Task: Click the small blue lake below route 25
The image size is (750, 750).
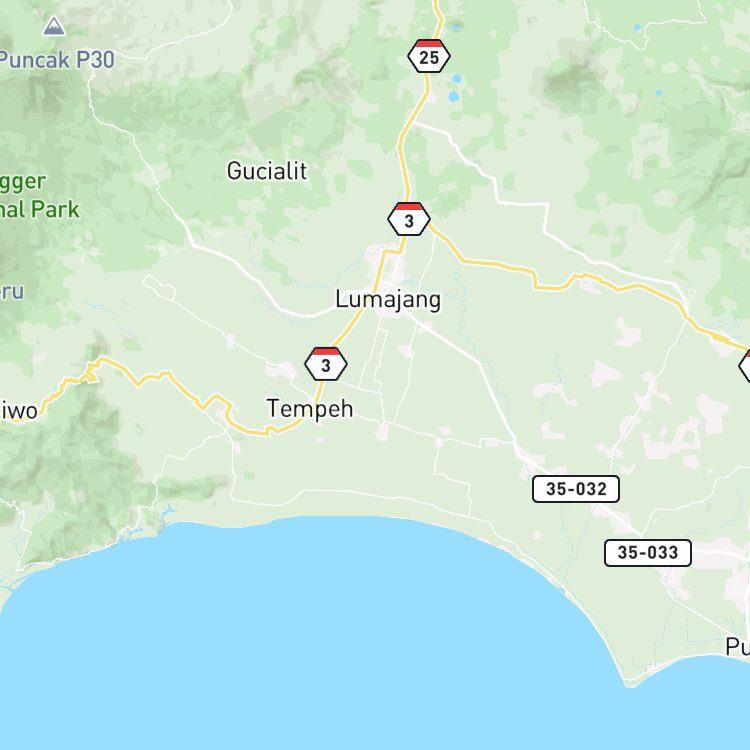Action: 454,97
